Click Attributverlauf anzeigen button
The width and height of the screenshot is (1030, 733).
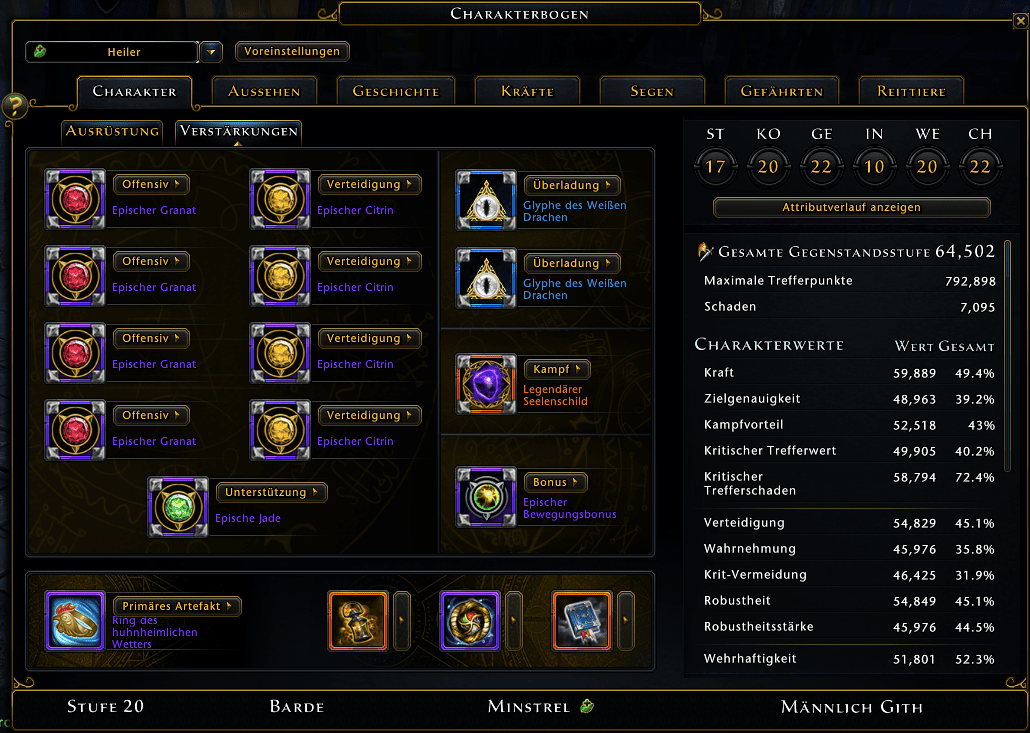851,208
